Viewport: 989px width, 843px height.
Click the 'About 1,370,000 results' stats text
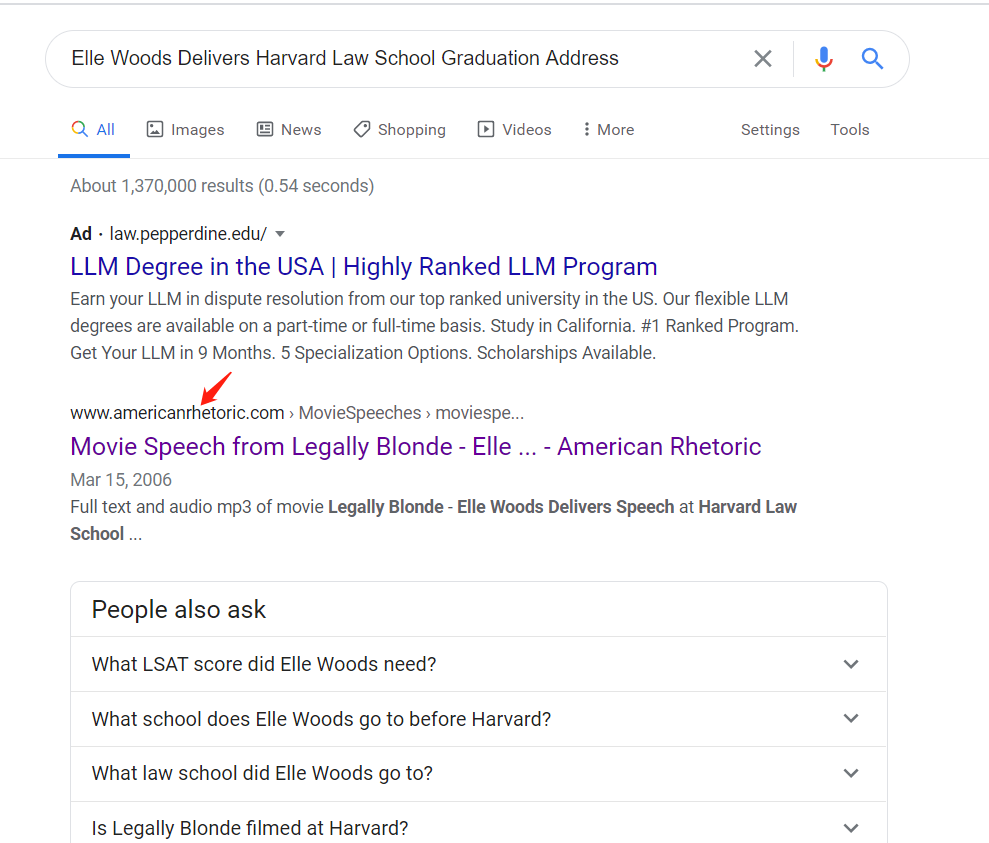222,186
